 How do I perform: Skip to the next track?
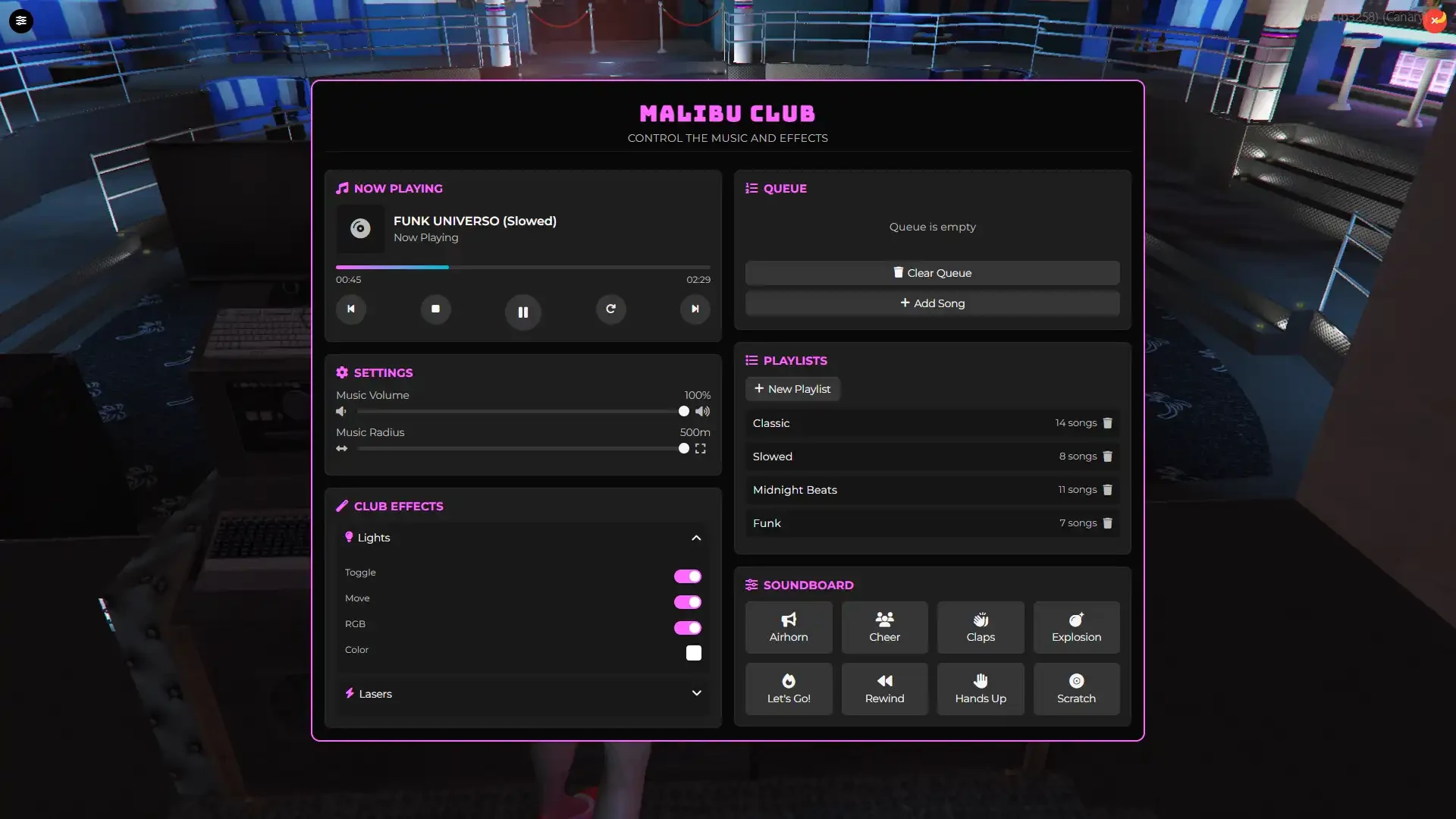click(x=695, y=309)
